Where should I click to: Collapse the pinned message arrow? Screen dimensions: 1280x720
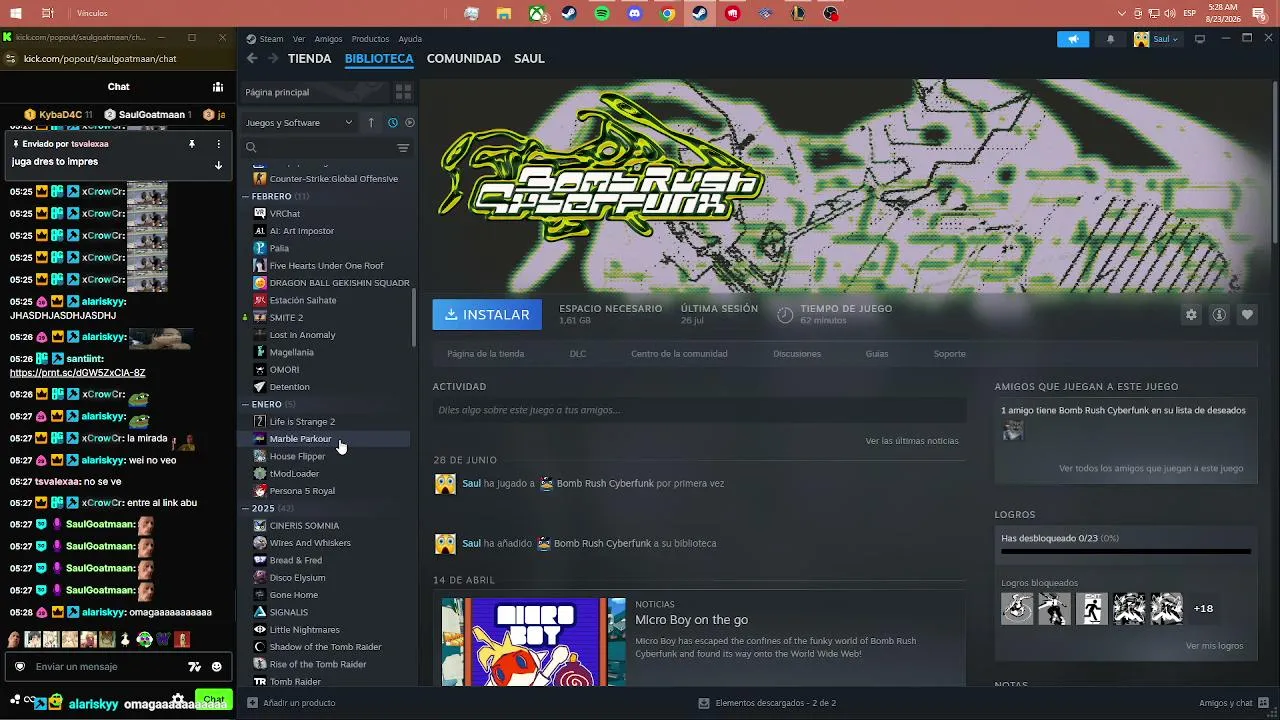(x=218, y=165)
